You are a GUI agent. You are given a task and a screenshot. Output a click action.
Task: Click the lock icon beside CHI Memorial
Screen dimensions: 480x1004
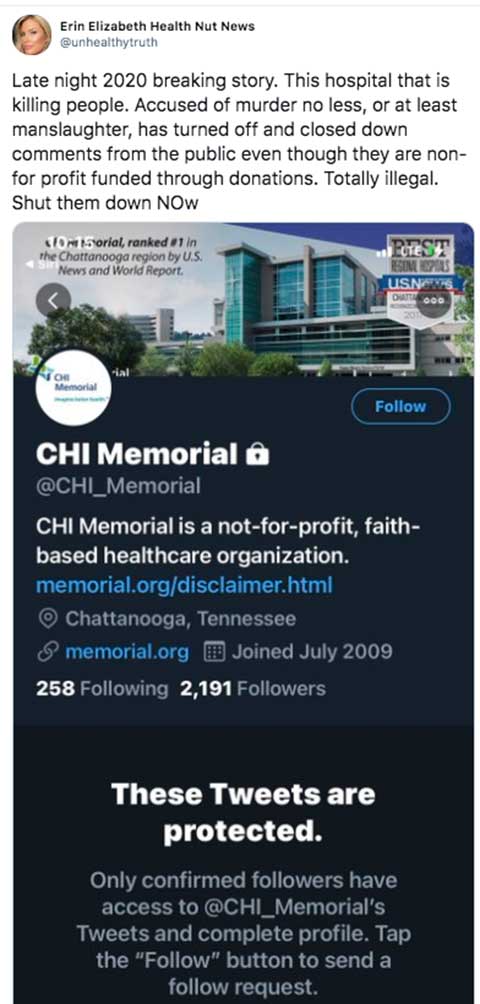point(257,455)
